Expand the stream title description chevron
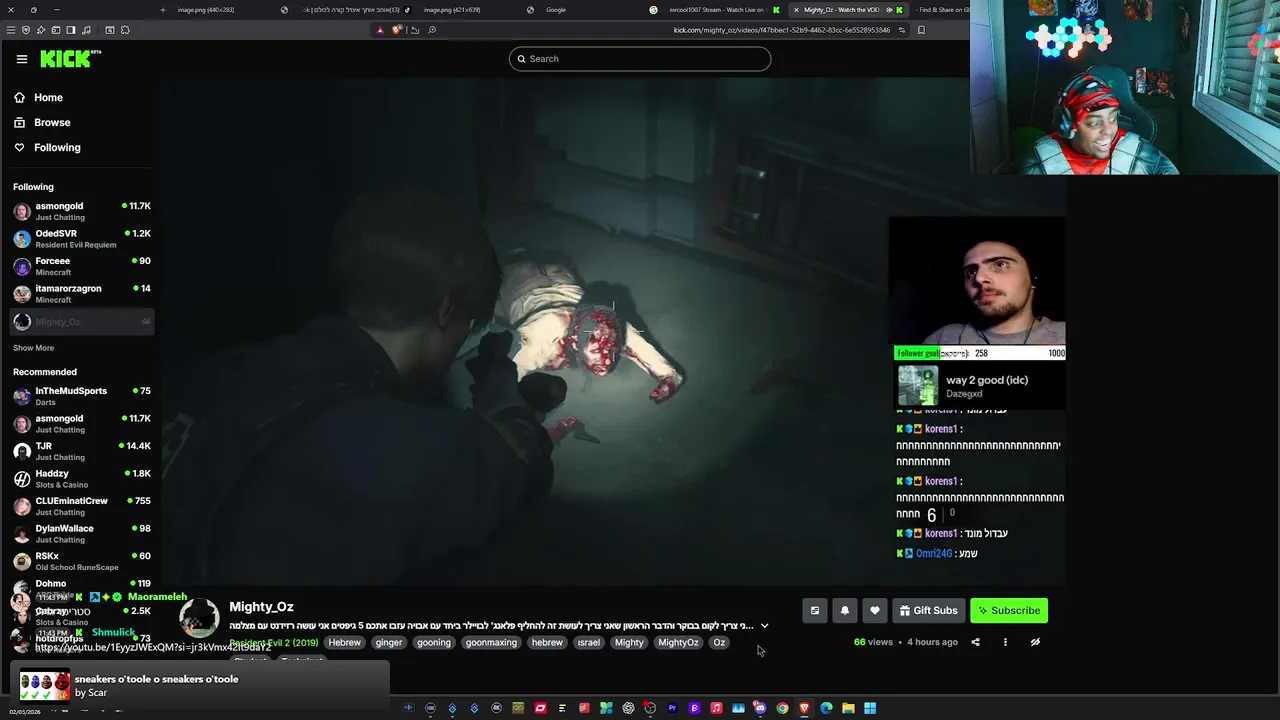The image size is (1280, 720). pos(764,626)
